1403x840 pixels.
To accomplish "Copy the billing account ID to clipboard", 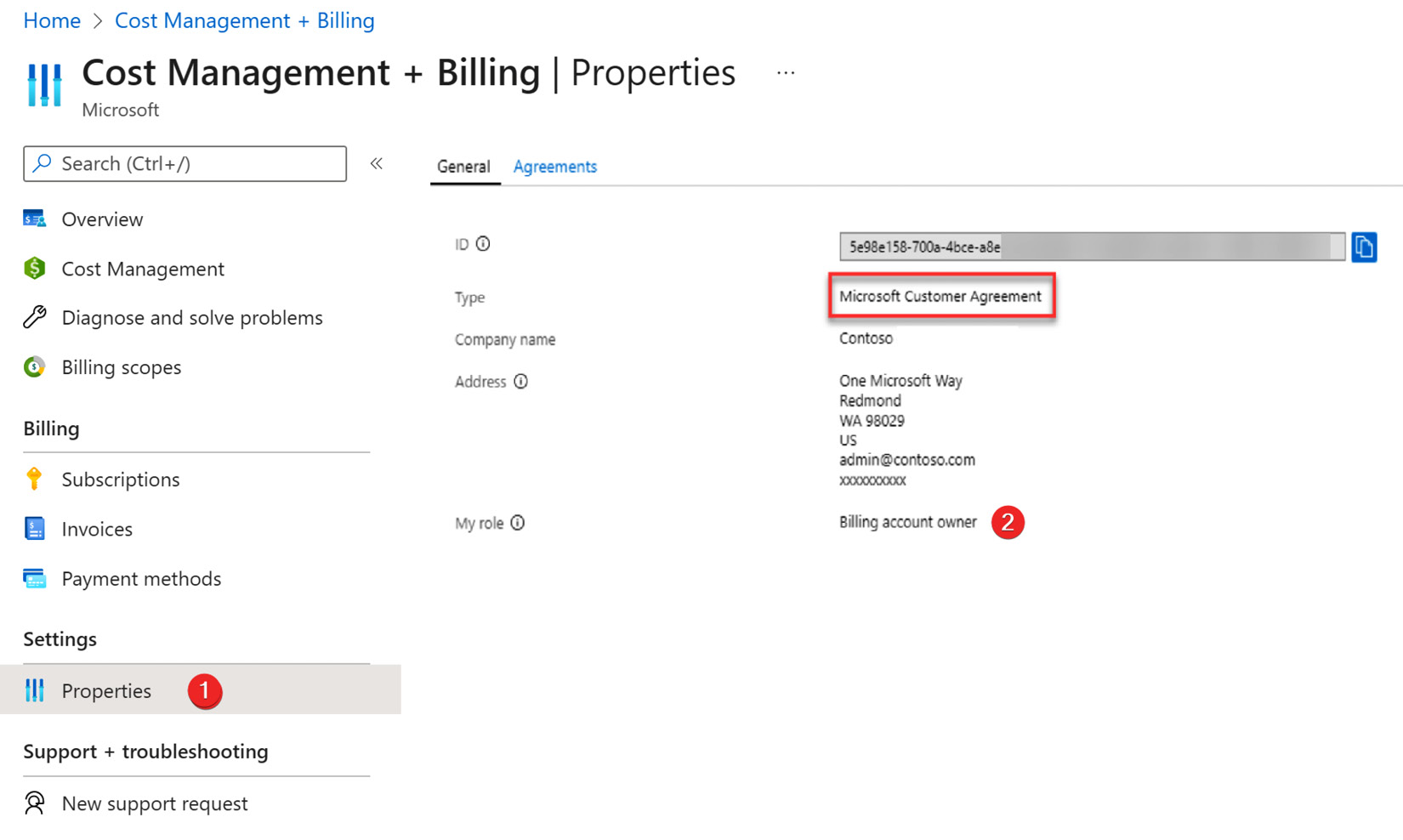I will coord(1365,247).
